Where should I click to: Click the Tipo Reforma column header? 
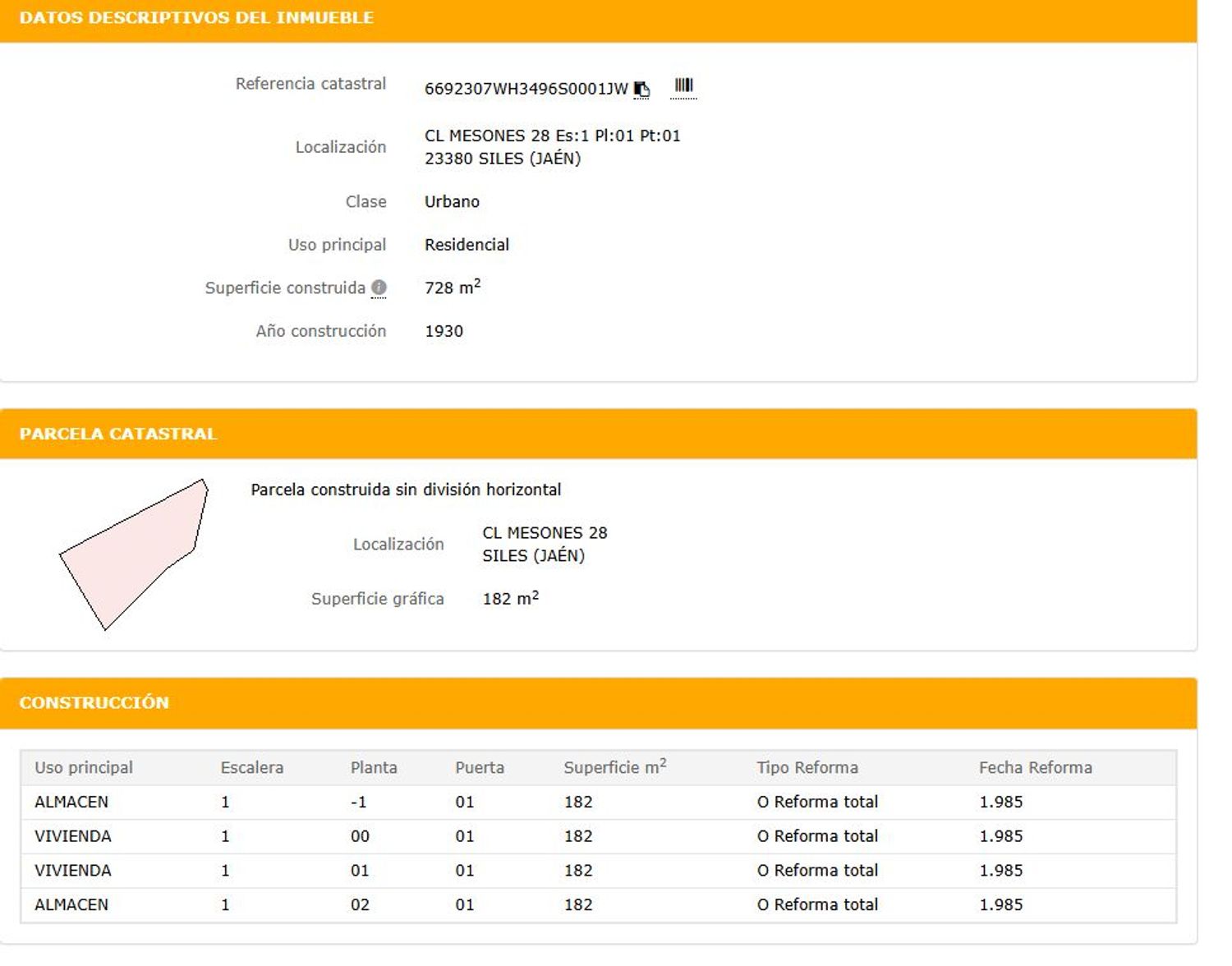click(807, 767)
